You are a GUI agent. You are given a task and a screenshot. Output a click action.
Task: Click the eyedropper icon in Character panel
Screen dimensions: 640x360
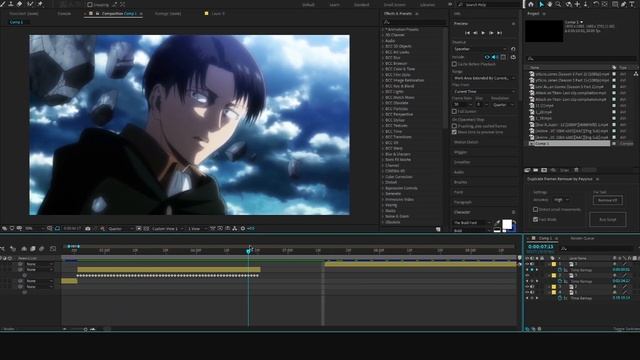497,222
